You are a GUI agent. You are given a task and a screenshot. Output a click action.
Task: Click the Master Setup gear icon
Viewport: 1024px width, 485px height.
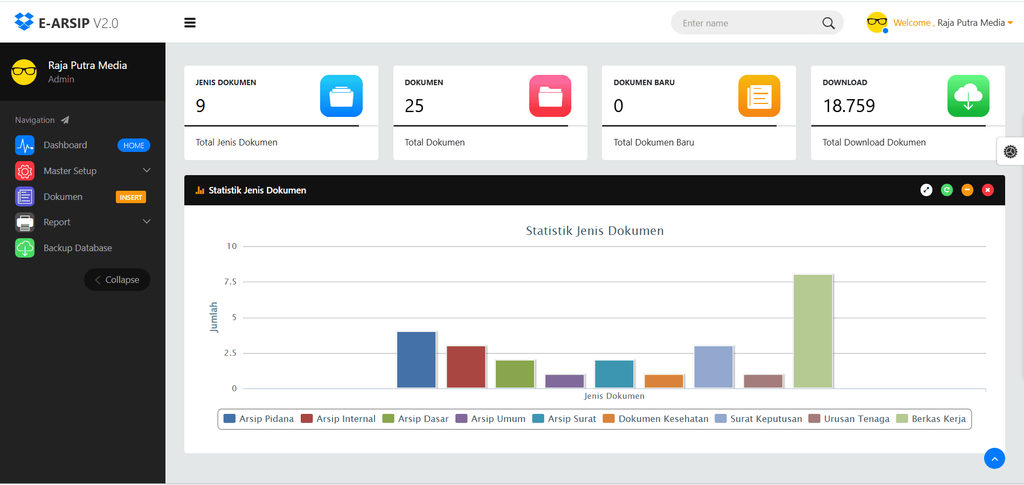25,171
